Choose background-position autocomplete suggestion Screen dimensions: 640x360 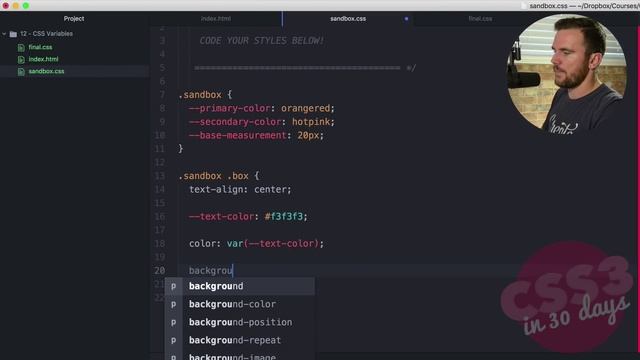(239, 322)
